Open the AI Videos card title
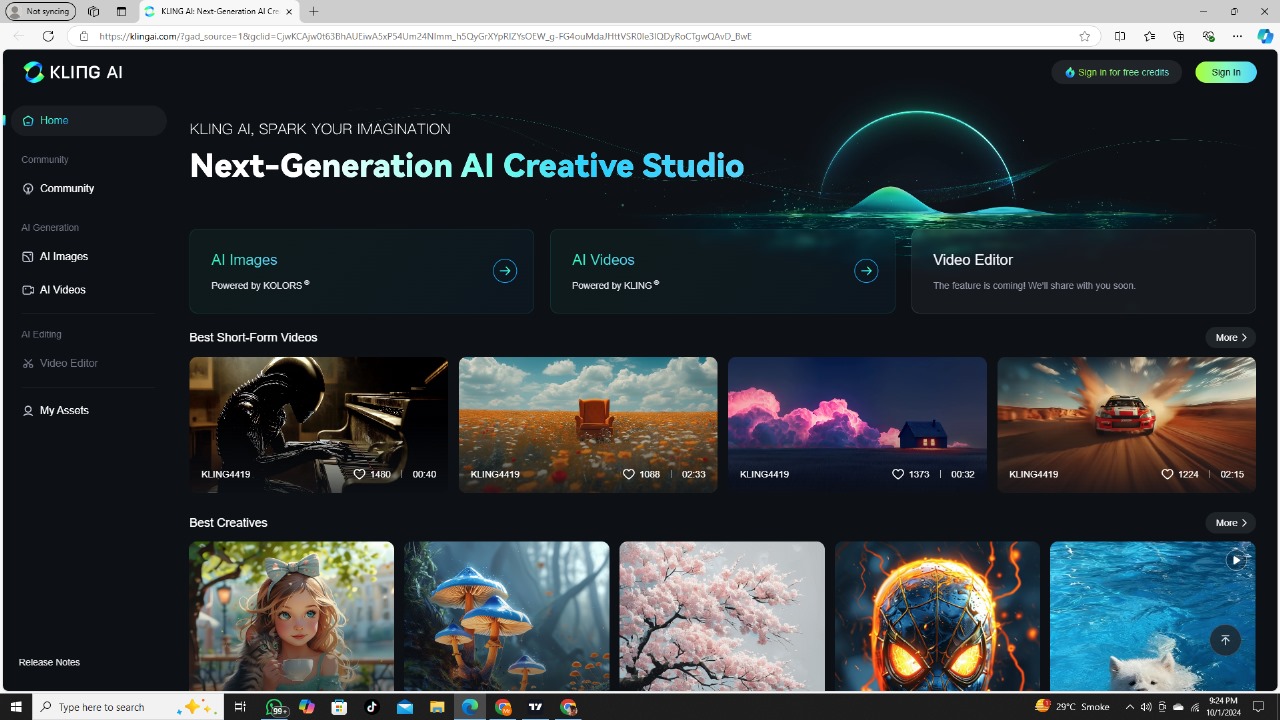This screenshot has height=720, width=1280. (x=603, y=260)
